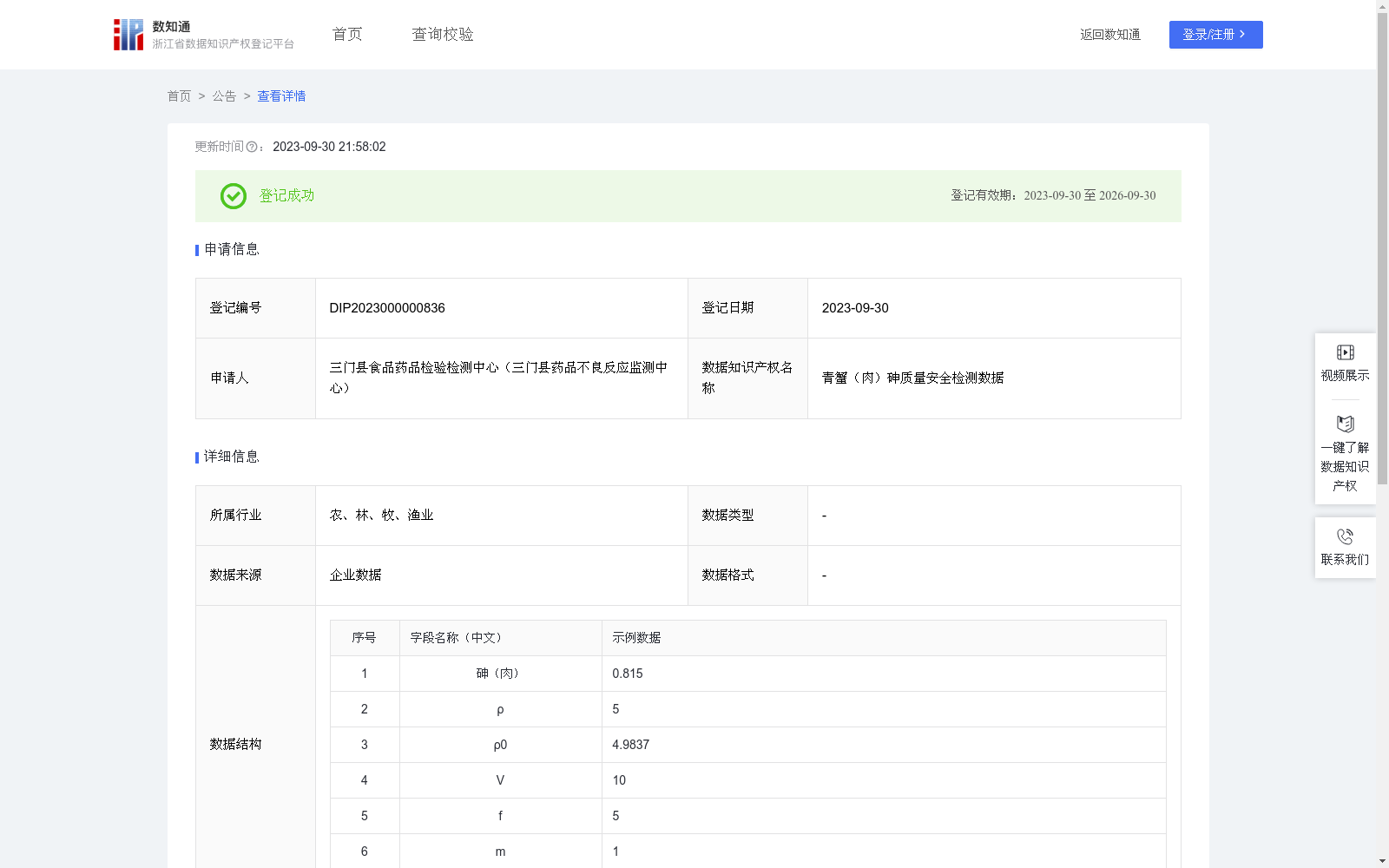The image size is (1389, 868).
Task: Click the 返回数知通 link
Action: [x=1110, y=35]
